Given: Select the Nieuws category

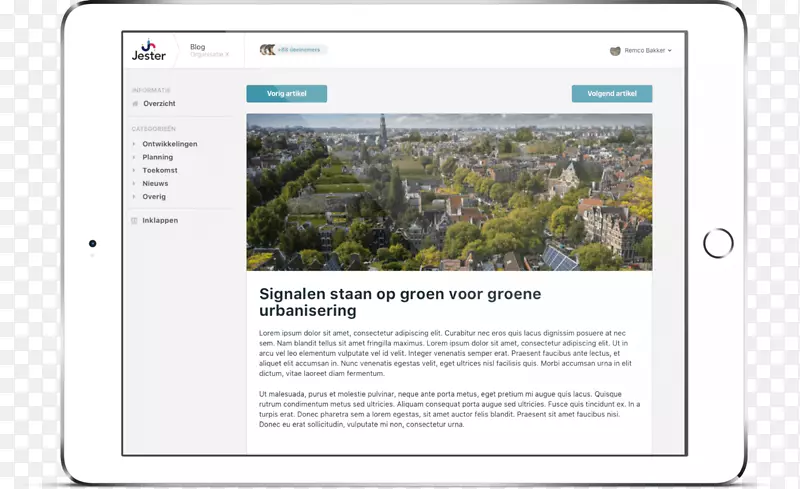Looking at the screenshot, I should click(155, 184).
